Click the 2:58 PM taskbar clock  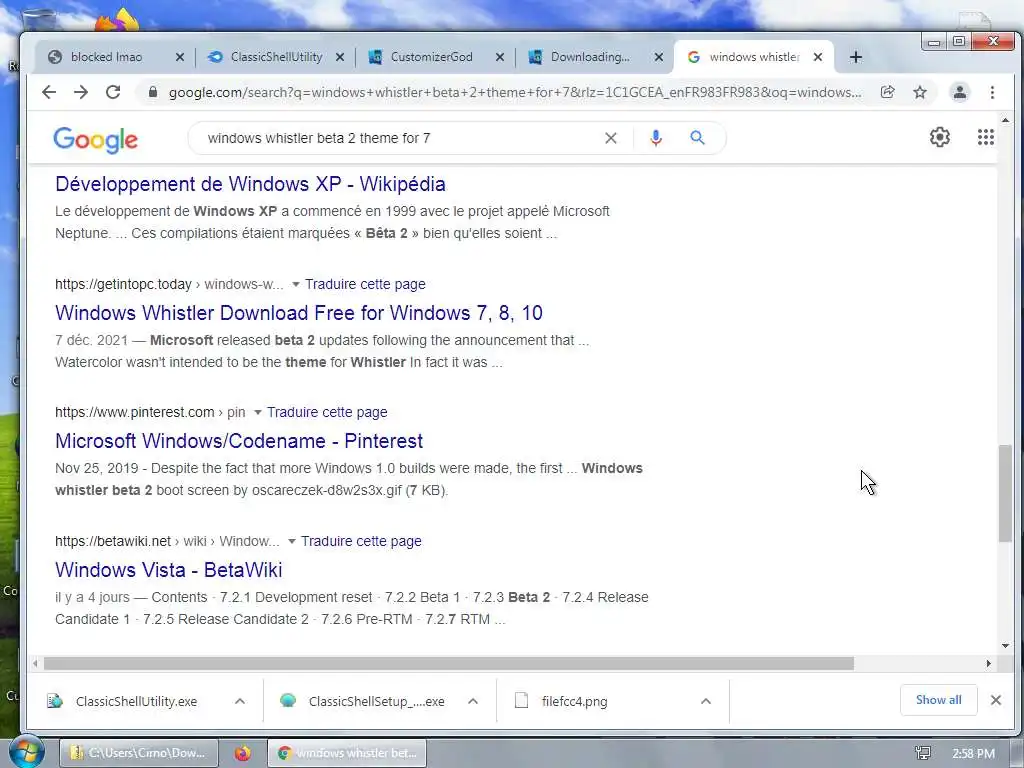point(973,754)
